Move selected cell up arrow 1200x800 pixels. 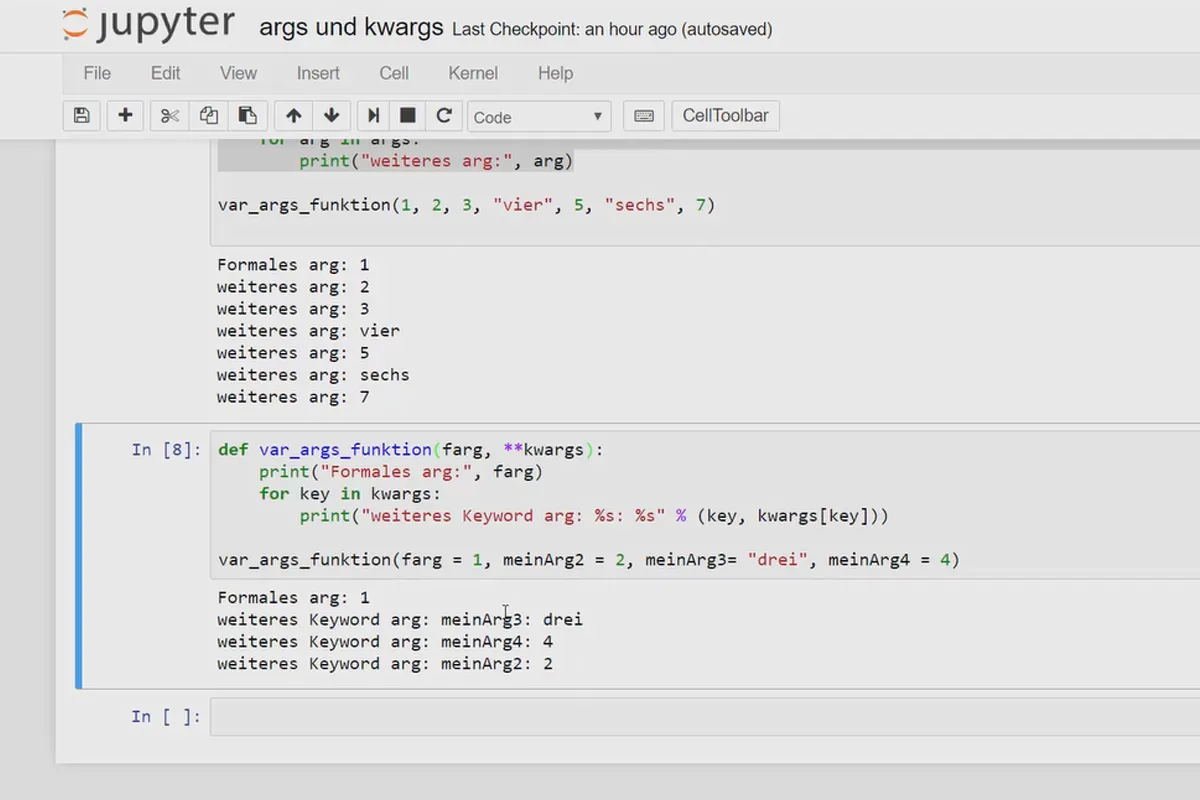tap(293, 116)
